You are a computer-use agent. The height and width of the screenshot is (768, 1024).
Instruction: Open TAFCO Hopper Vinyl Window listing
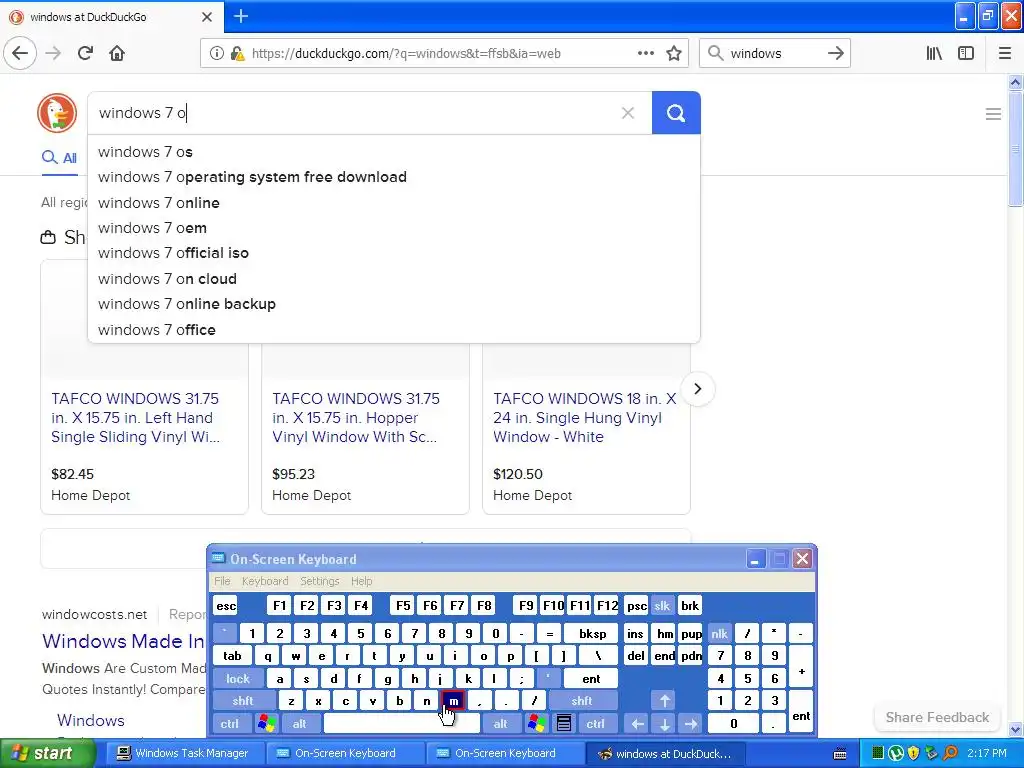coord(356,418)
